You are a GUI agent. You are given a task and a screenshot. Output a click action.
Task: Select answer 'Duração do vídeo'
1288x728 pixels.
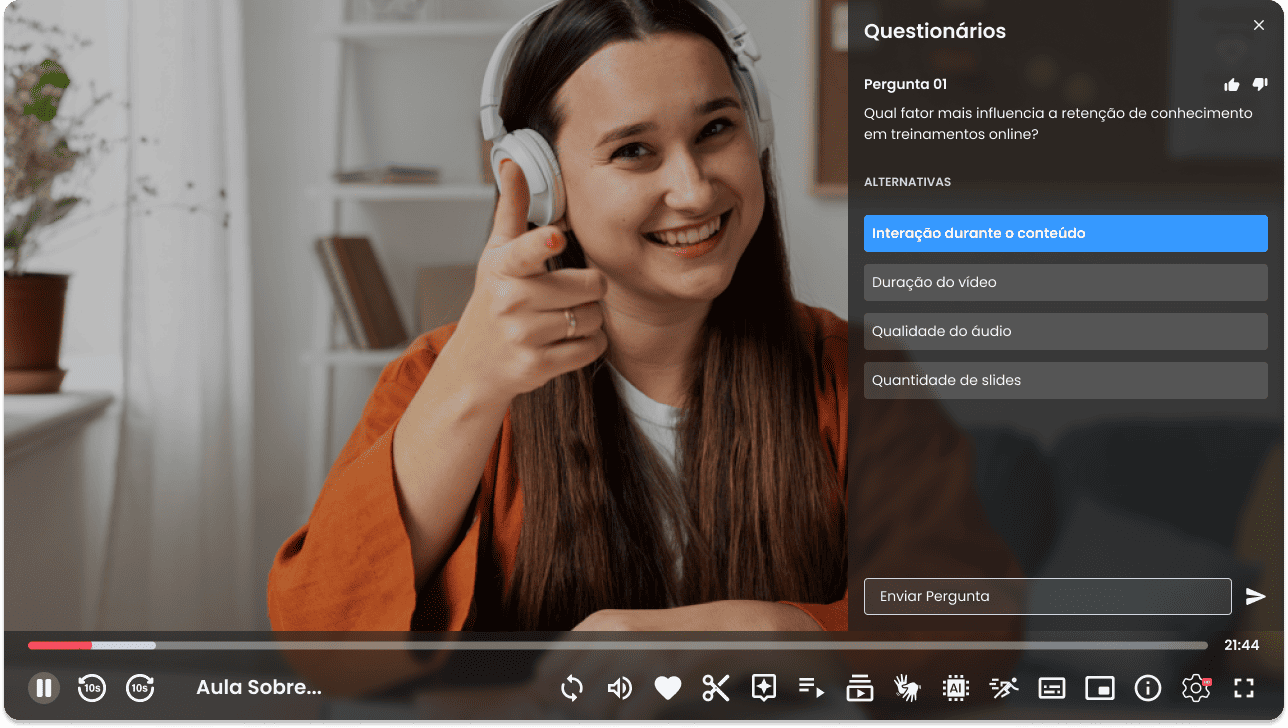pyautogui.click(x=1065, y=282)
